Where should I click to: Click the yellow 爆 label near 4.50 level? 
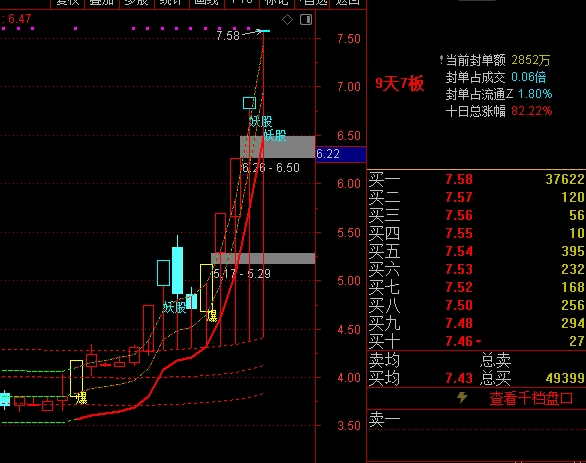click(x=212, y=316)
